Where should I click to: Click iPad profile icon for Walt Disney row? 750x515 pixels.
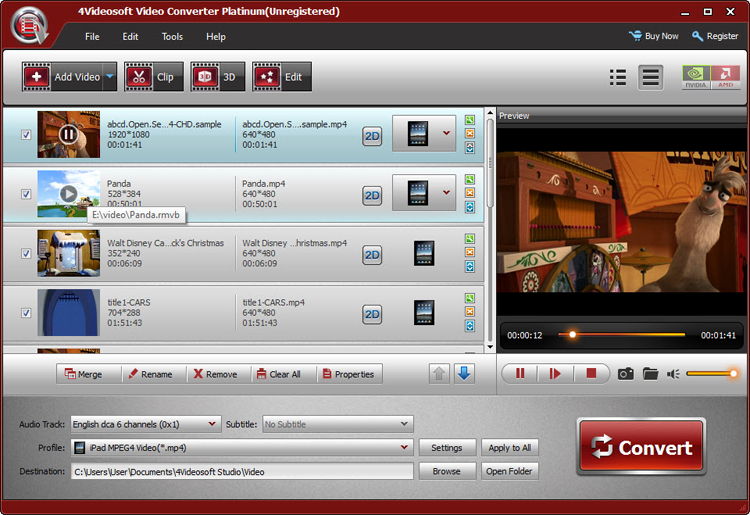[424, 253]
